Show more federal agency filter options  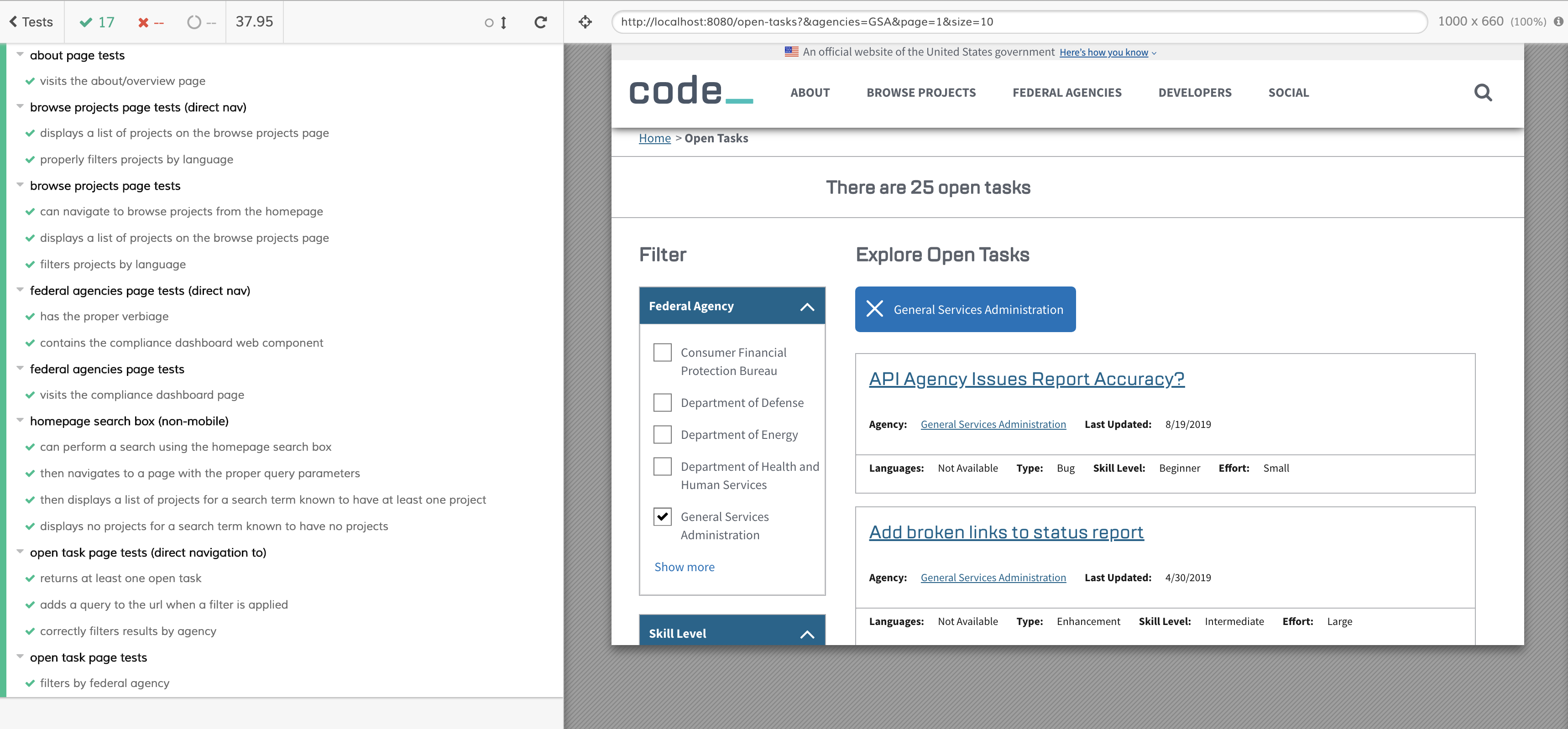click(684, 567)
